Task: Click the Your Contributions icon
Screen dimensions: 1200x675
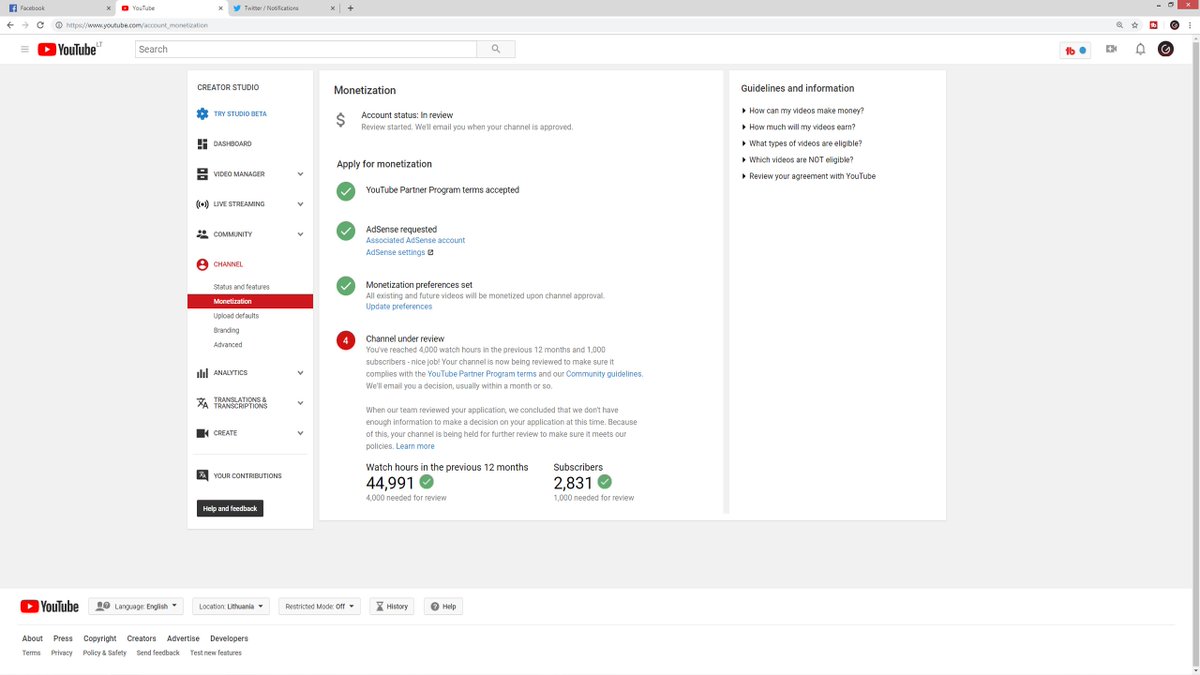Action: 203,476
